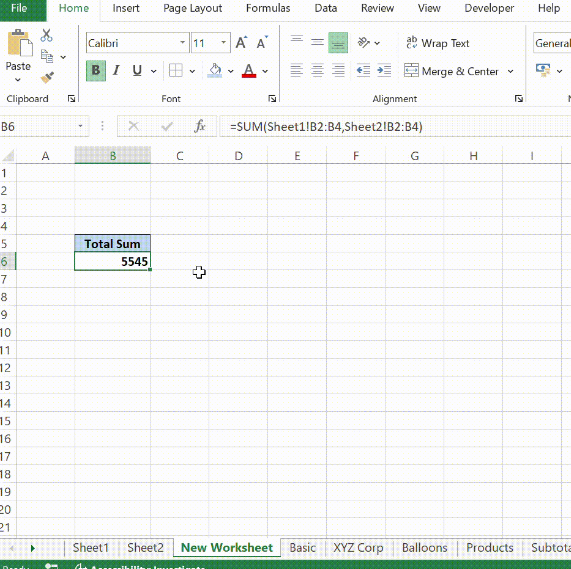Open the underline style dropdown arrow
The width and height of the screenshot is (571, 569).
pos(154,71)
